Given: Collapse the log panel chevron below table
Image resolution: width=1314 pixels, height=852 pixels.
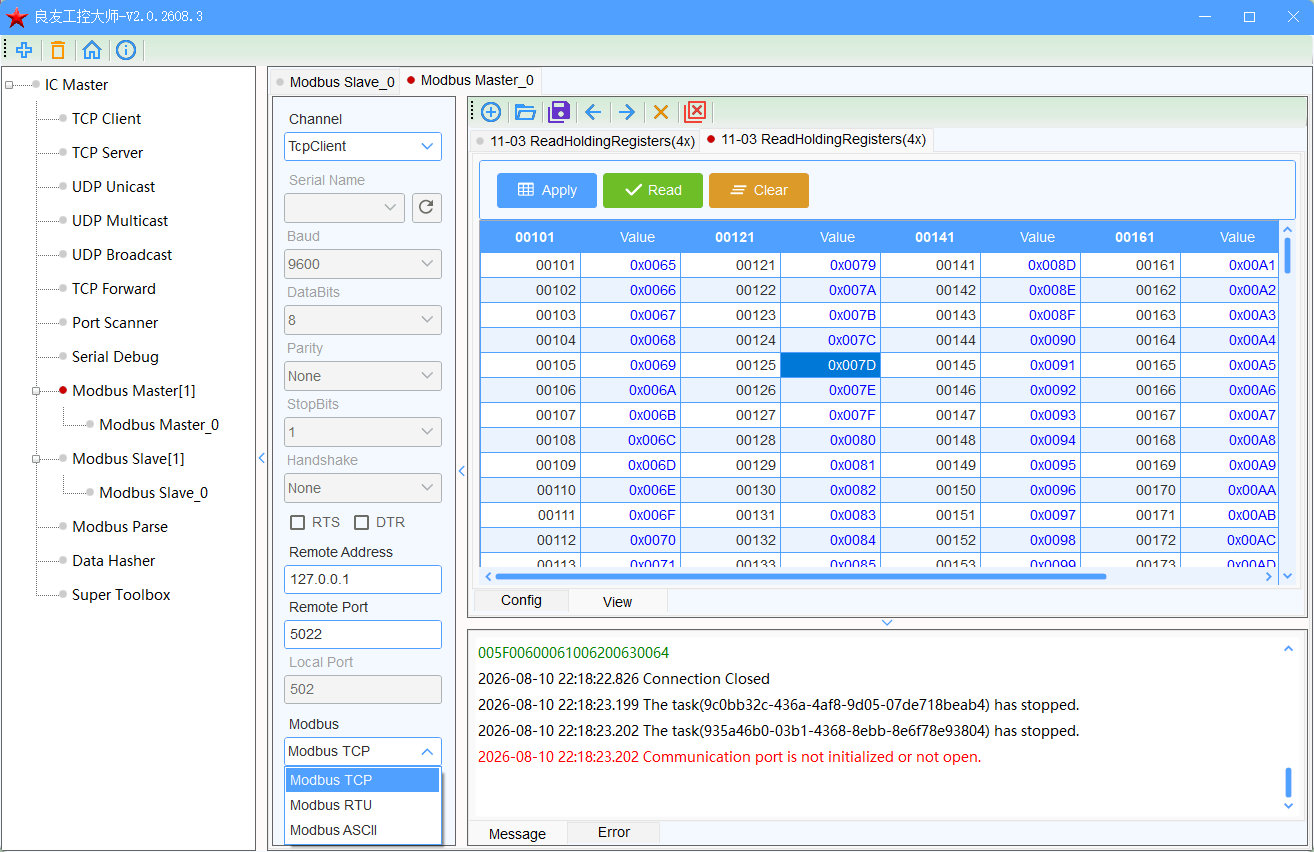Looking at the screenshot, I should tap(887, 623).
